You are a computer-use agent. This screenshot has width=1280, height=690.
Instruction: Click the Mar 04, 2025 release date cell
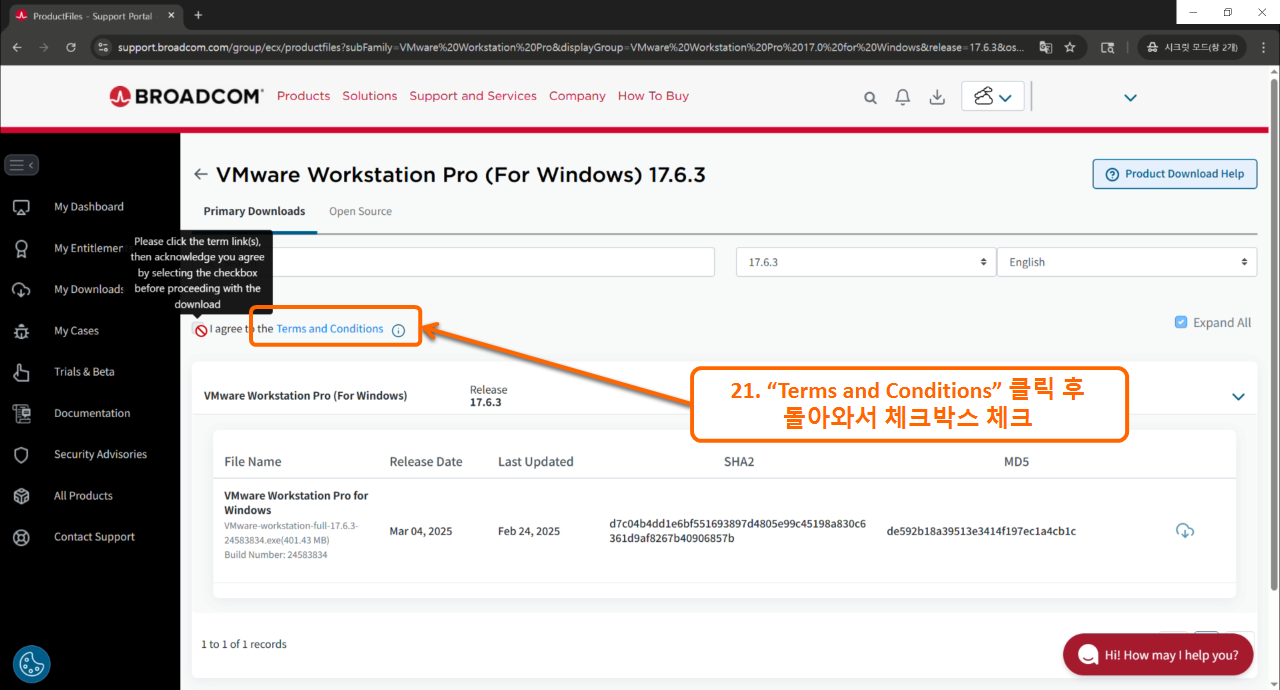click(421, 531)
